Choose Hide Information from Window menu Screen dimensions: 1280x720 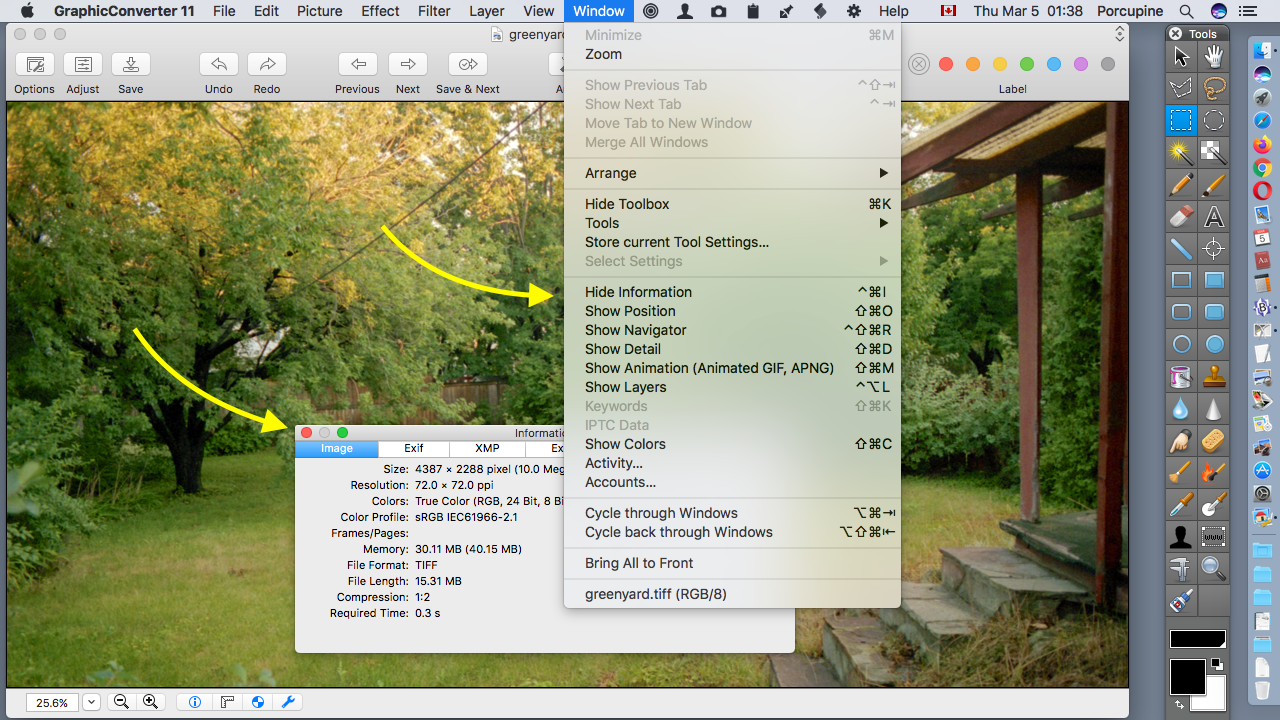click(x=732, y=292)
